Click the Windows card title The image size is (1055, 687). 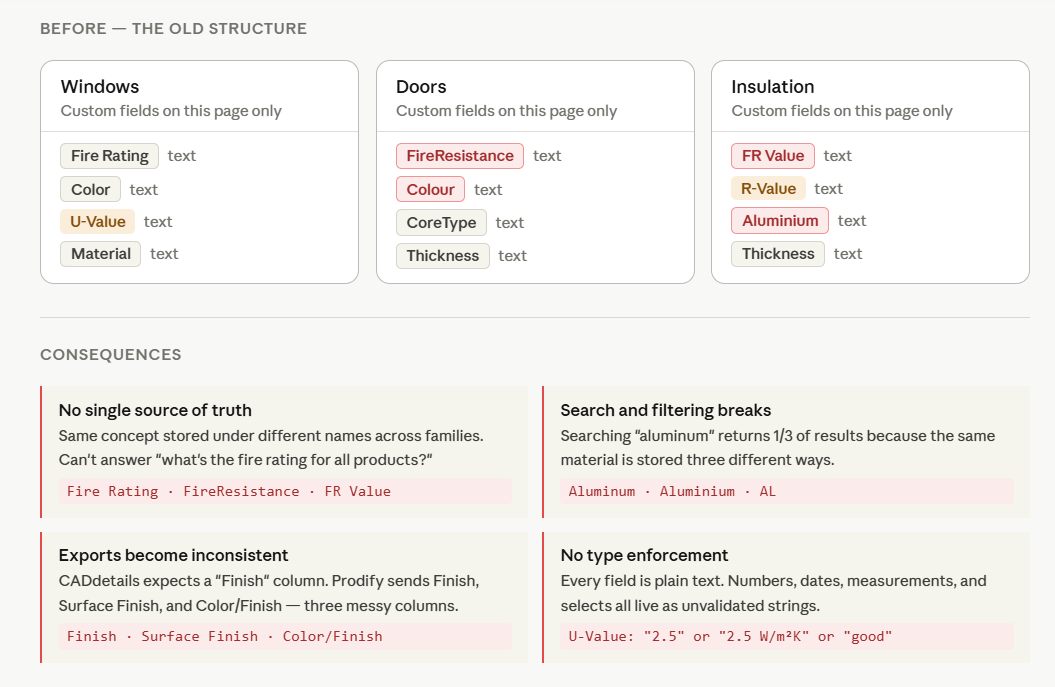100,87
